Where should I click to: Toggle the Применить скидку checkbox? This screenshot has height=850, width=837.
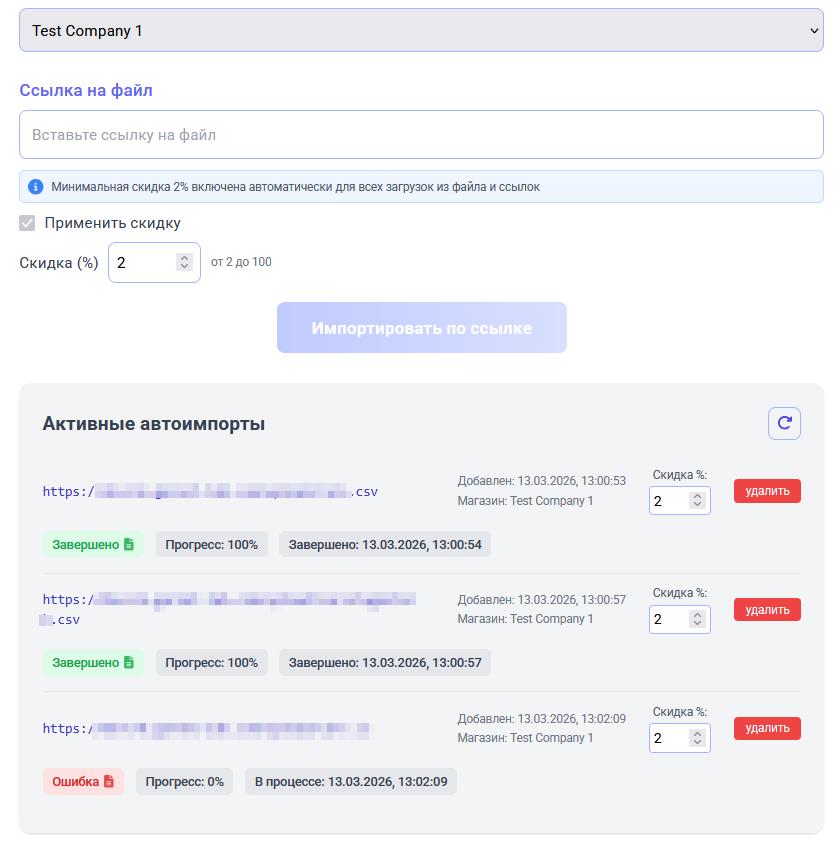27,223
